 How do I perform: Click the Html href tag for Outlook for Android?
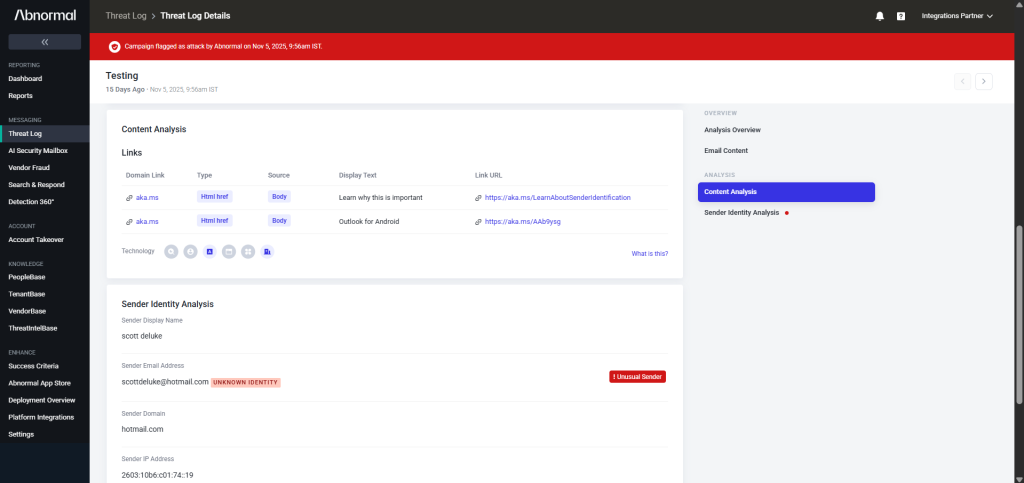tap(215, 221)
